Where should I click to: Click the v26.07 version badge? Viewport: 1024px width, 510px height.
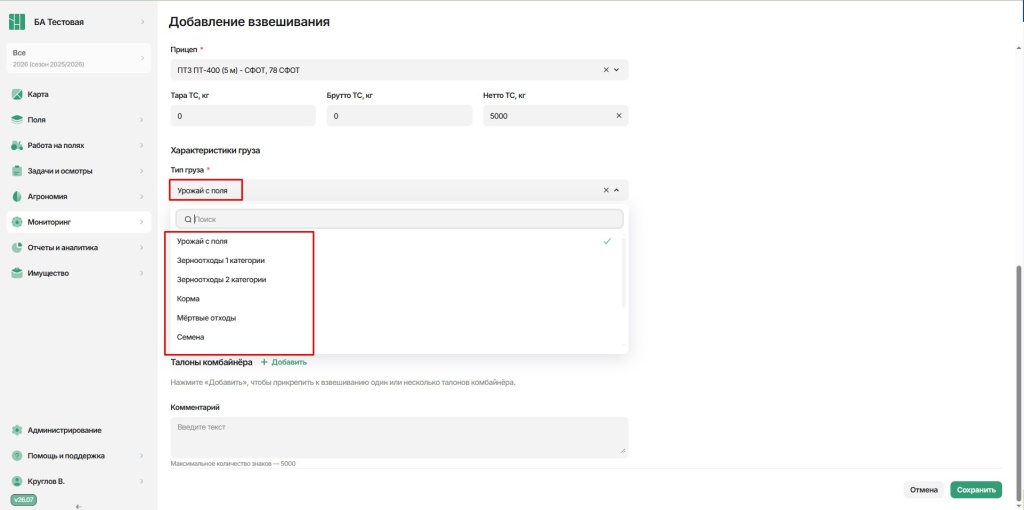[23, 500]
